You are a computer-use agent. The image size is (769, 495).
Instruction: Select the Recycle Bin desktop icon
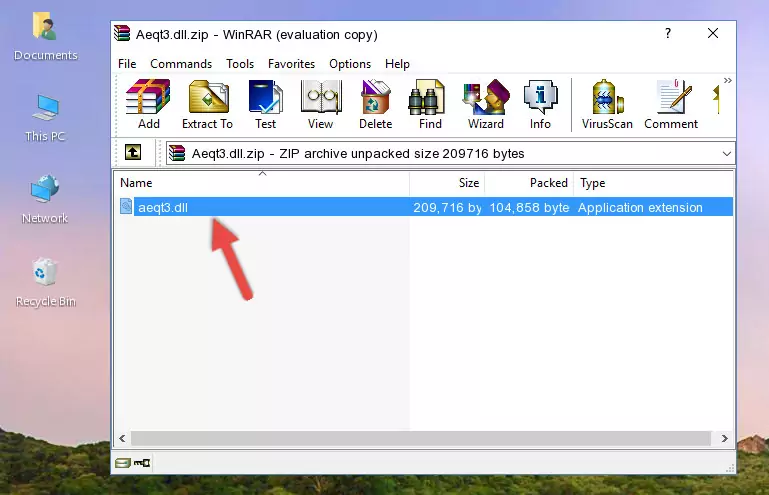coord(45,282)
